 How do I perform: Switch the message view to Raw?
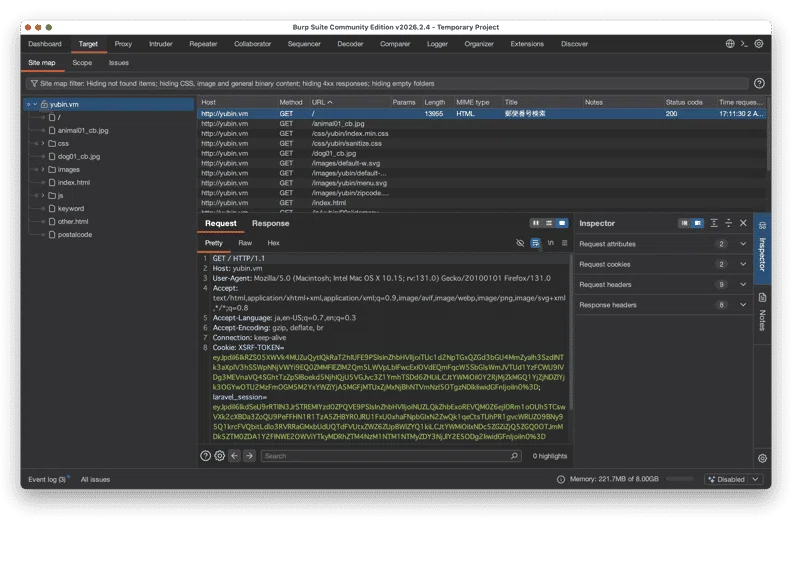coord(245,243)
